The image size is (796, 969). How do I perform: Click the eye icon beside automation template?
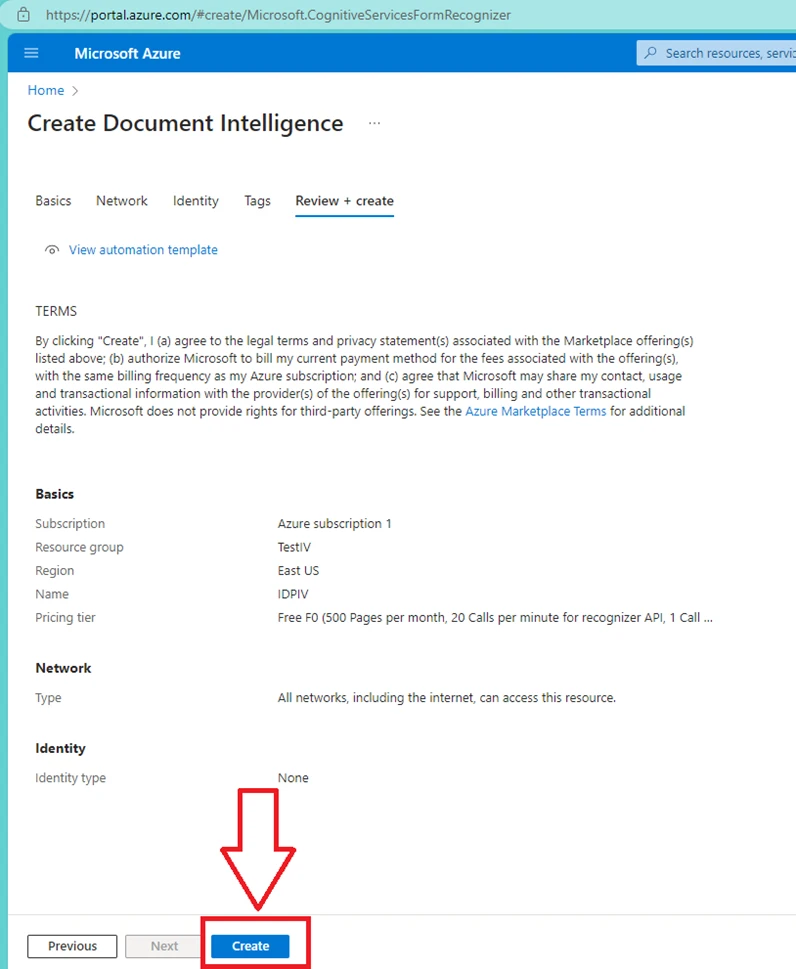[x=52, y=250]
